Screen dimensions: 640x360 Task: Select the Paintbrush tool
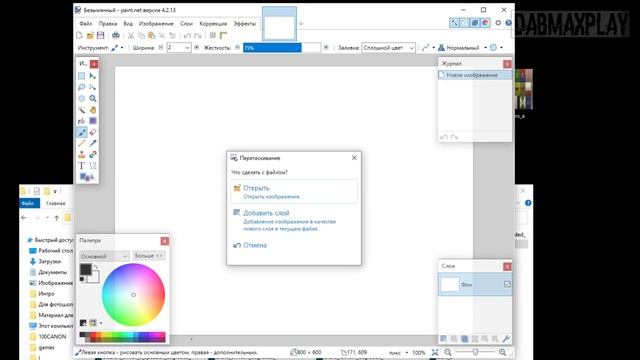pyautogui.click(x=82, y=132)
